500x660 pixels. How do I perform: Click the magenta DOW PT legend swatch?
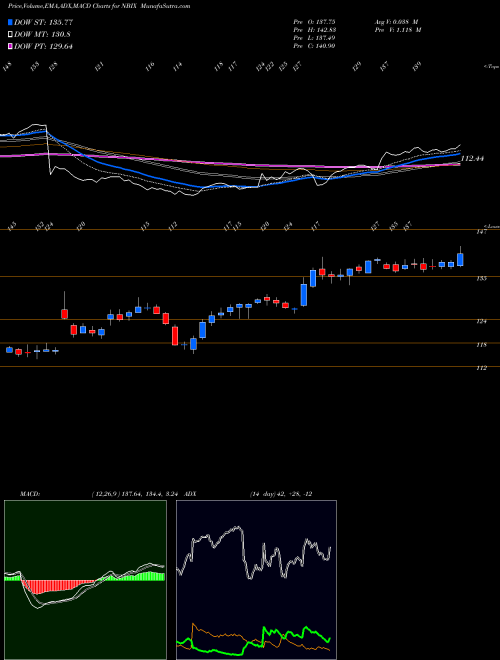[11, 46]
